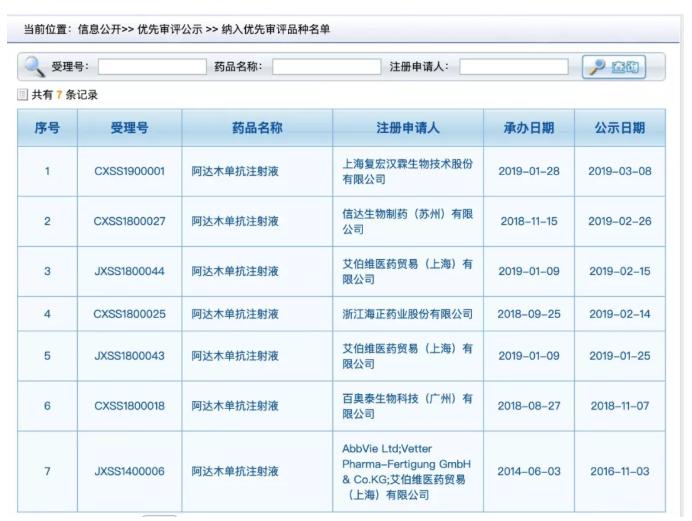692x521 pixels.
Task: Click 公示日期 2016-11-03
Action: (x=620, y=471)
